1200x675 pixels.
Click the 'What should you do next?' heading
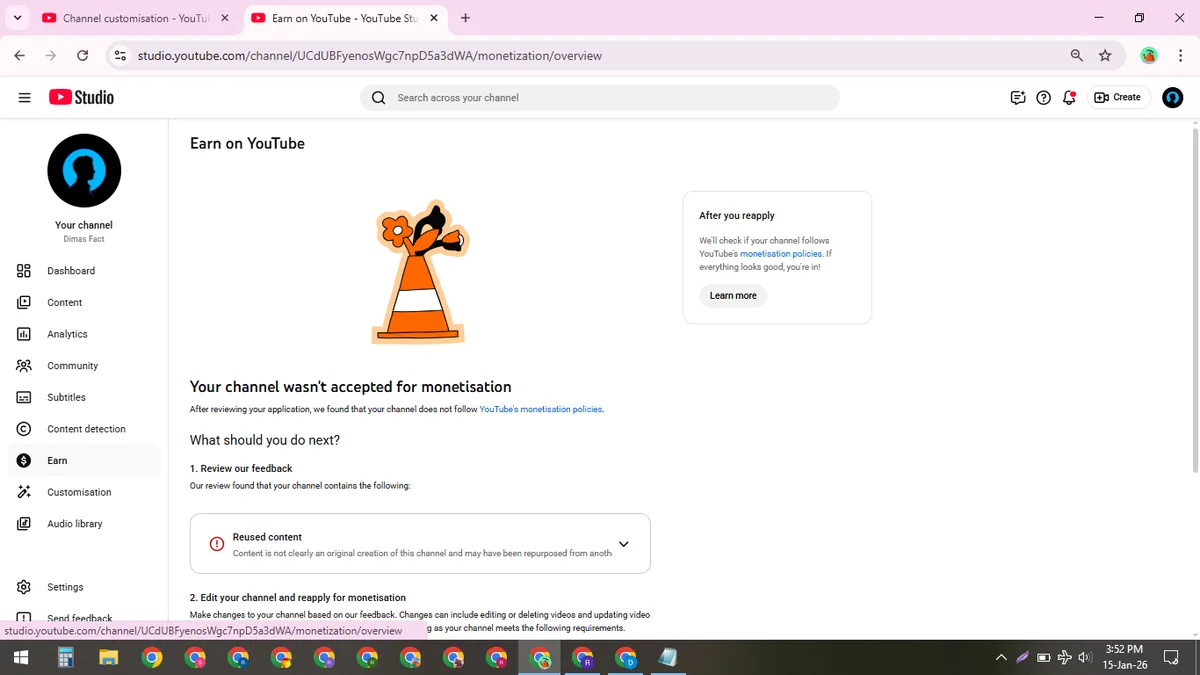(x=265, y=440)
